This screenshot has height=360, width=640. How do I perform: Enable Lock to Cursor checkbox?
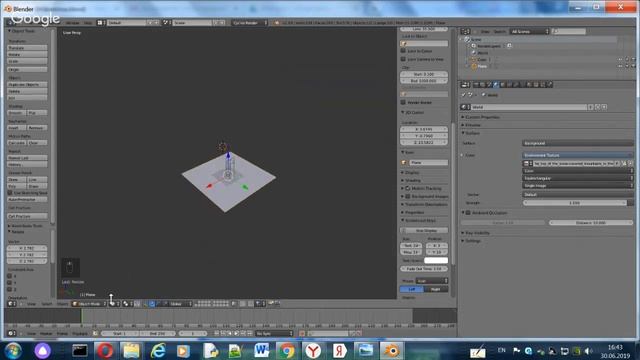403,51
